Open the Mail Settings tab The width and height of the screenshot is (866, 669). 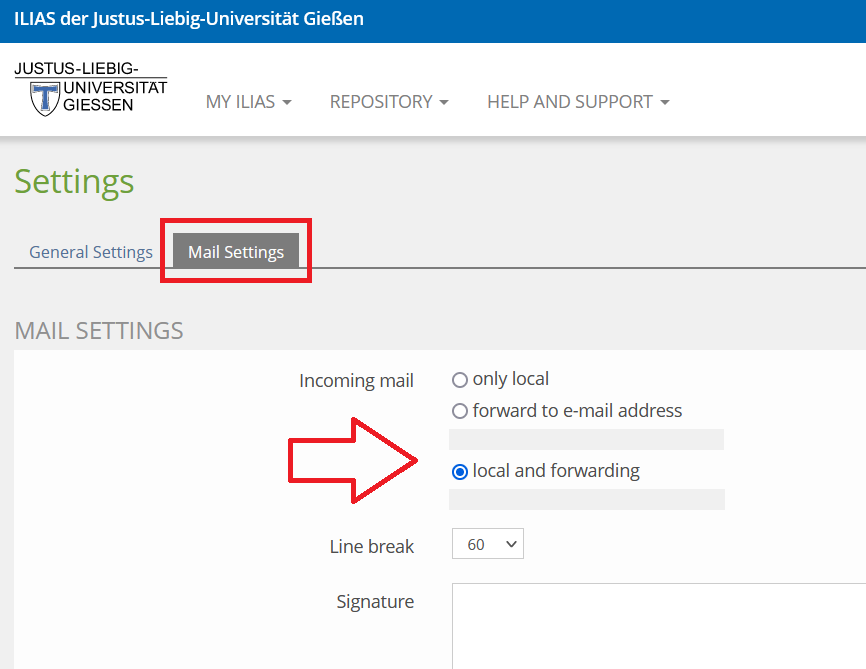236,252
